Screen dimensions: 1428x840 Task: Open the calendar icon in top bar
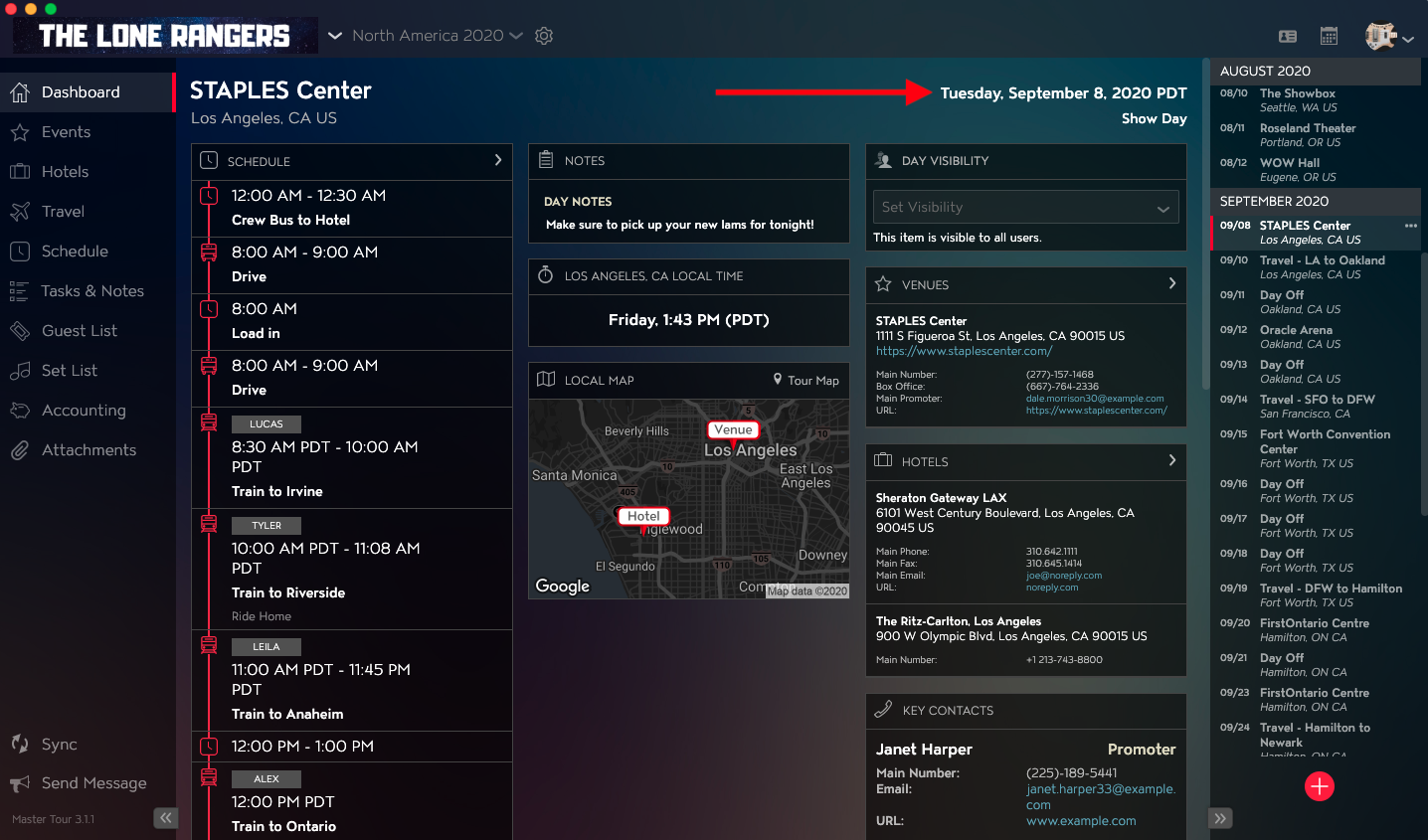1329,37
